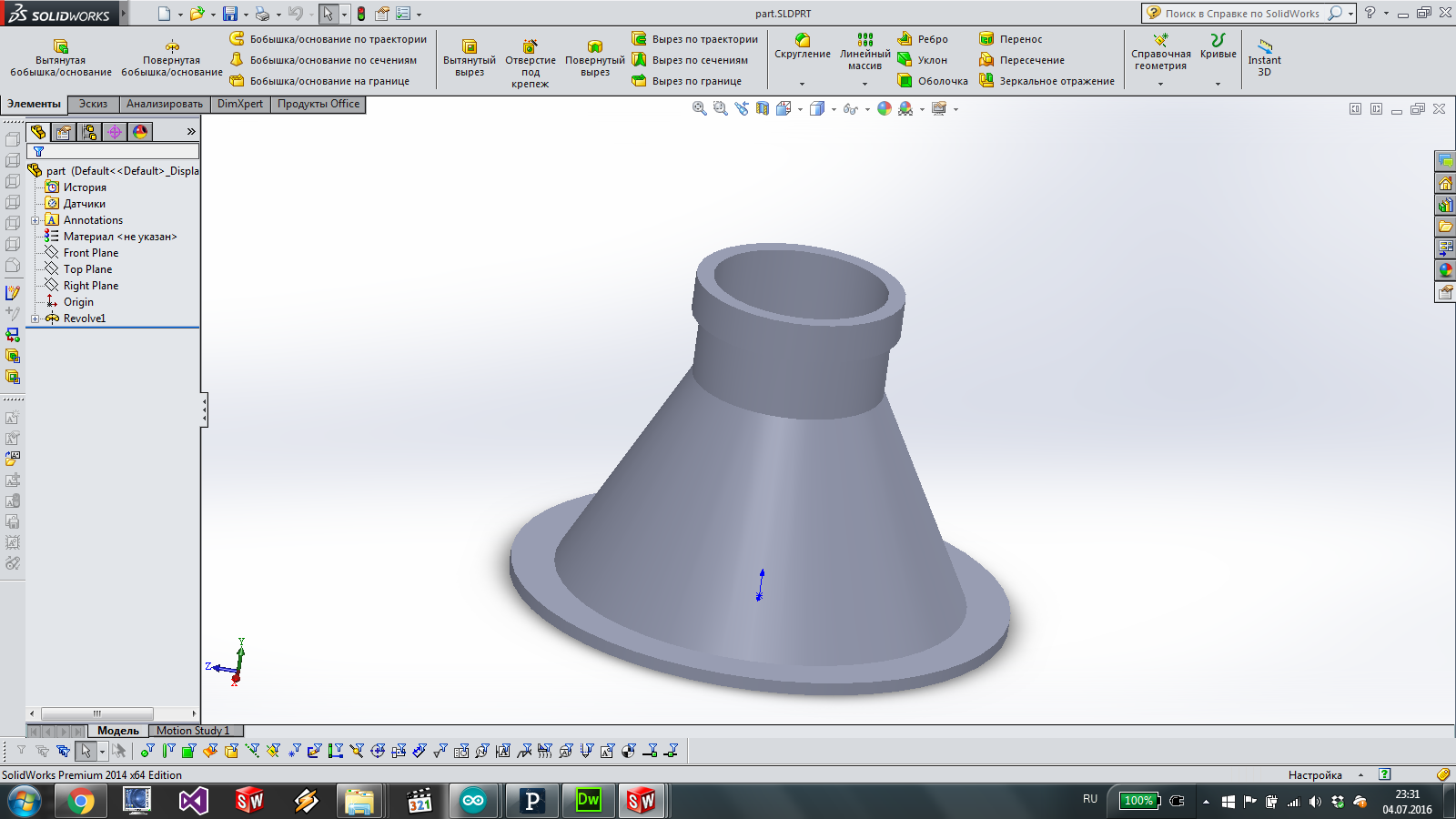
Task: Open the View Orientation dropdown arrow
Action: point(800,109)
